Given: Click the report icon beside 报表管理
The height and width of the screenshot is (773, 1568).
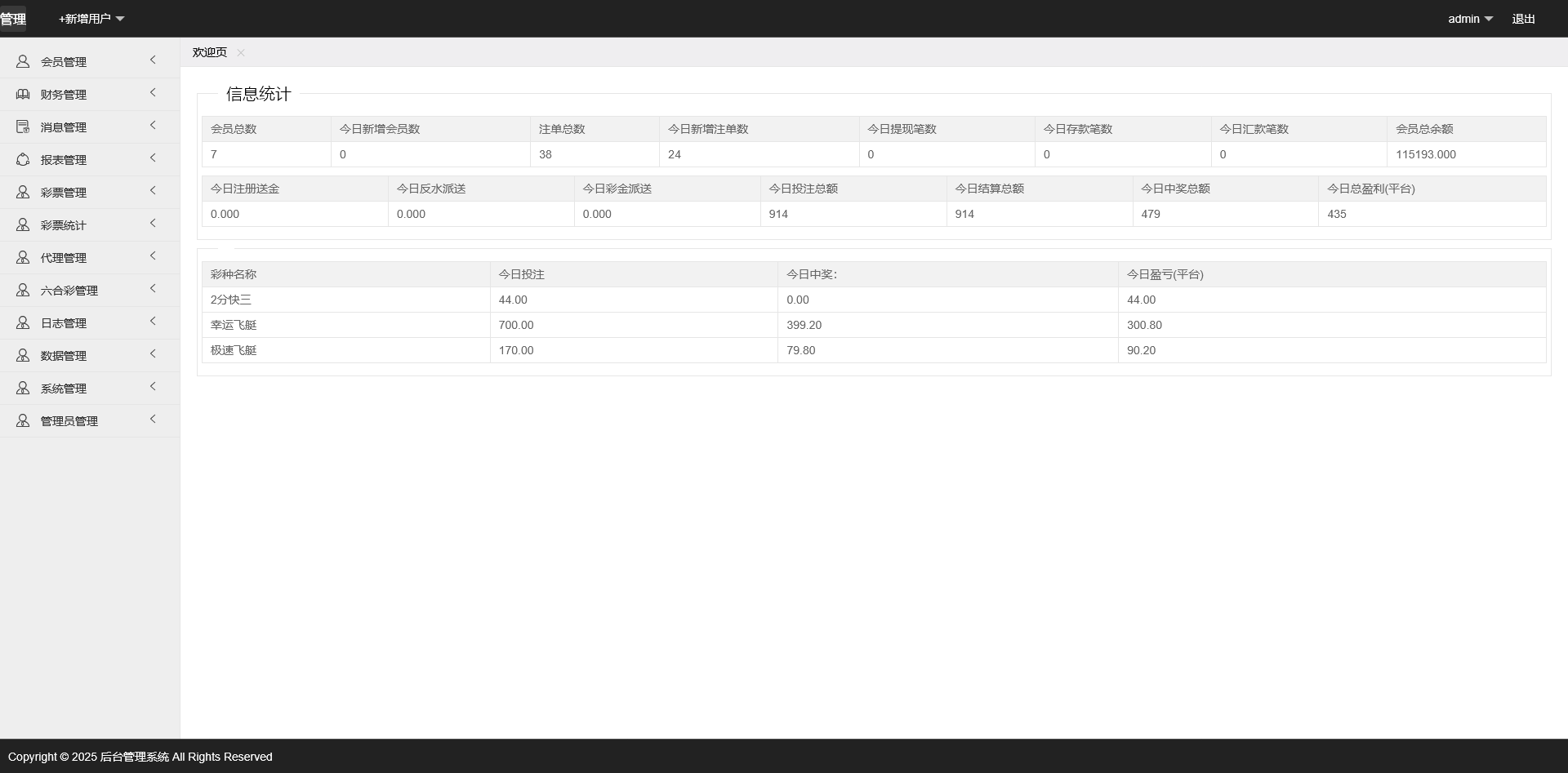Looking at the screenshot, I should pos(23,159).
